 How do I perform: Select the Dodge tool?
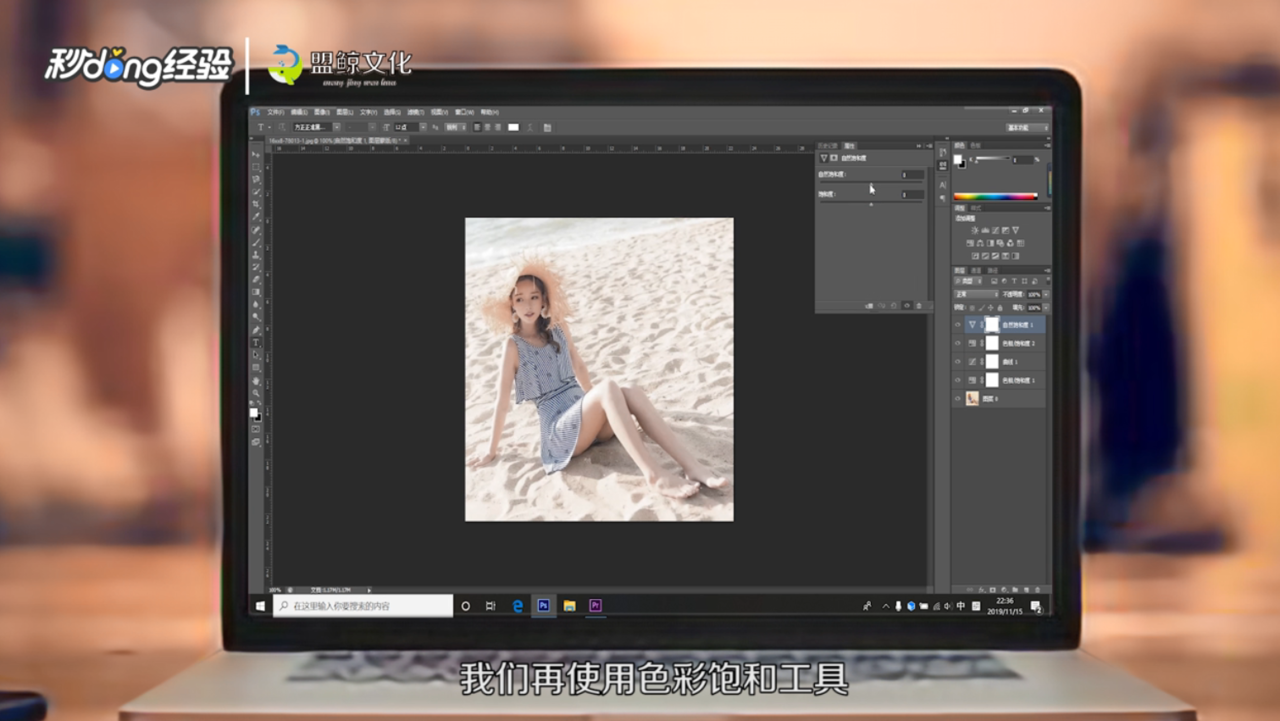click(x=256, y=317)
